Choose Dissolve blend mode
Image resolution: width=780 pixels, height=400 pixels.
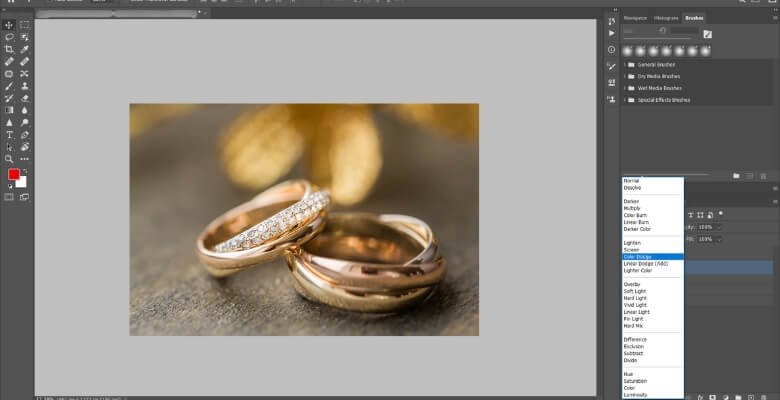[653, 188]
